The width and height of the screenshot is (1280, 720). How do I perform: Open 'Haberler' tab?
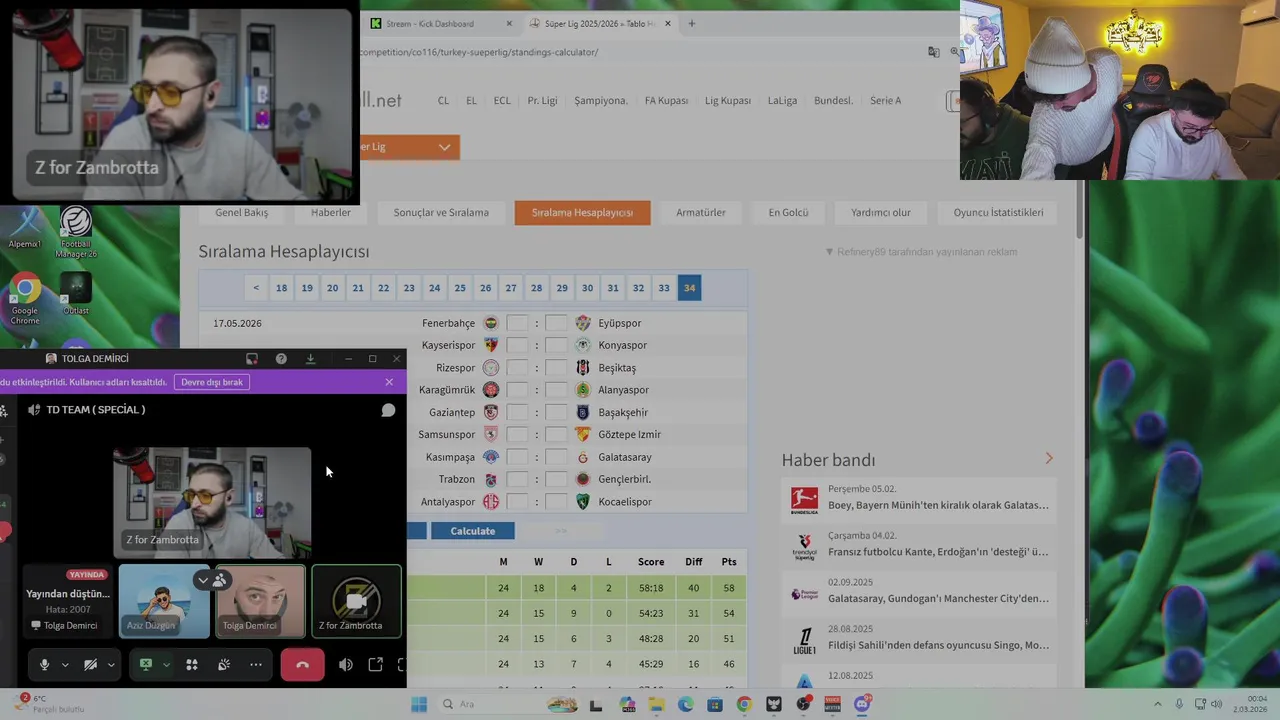point(331,212)
